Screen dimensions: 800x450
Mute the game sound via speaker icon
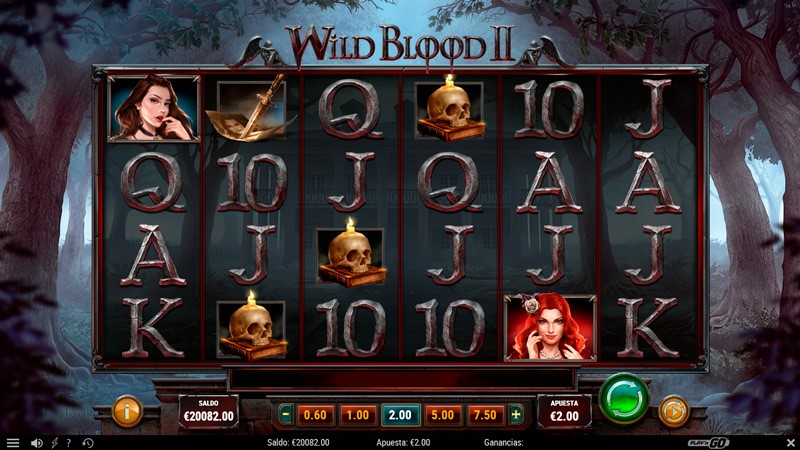pos(36,443)
